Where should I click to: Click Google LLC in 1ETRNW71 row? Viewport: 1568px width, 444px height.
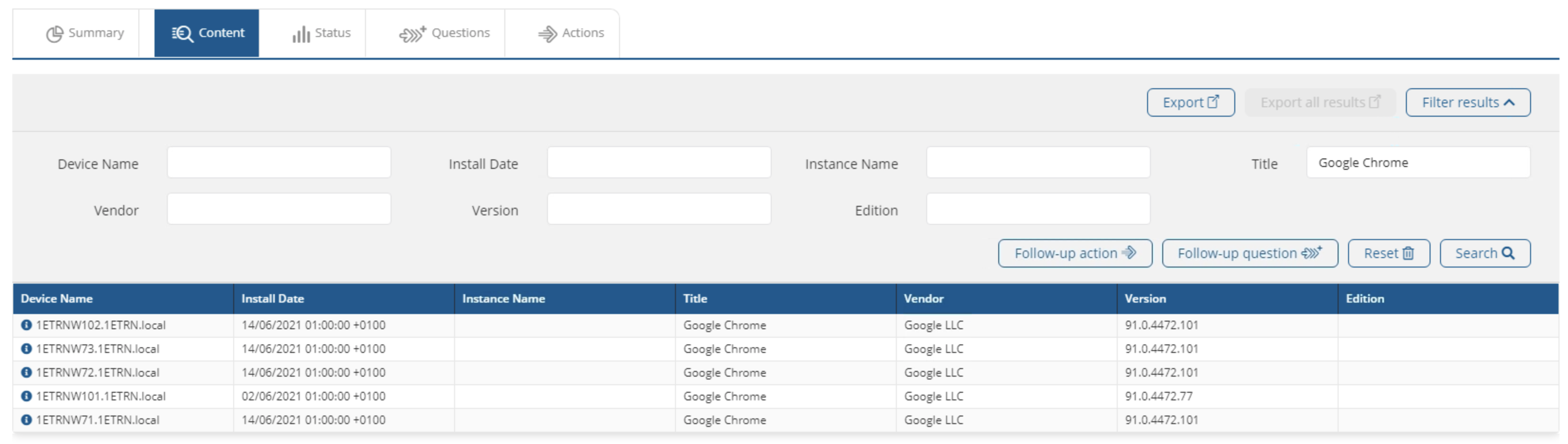pyautogui.click(x=934, y=420)
